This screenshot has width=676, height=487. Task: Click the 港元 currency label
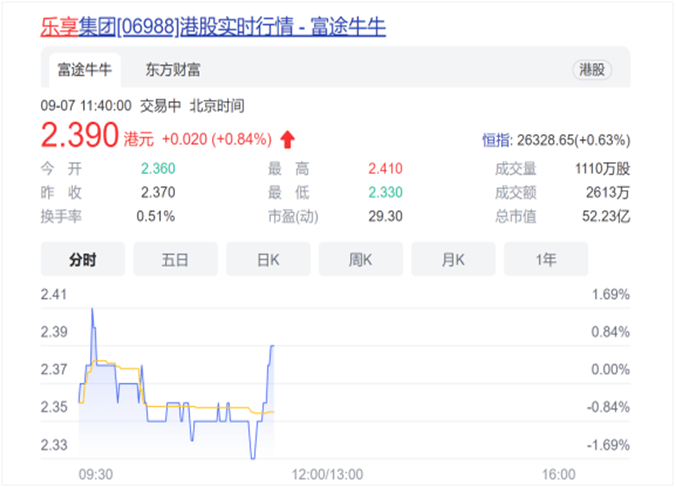tap(139, 140)
